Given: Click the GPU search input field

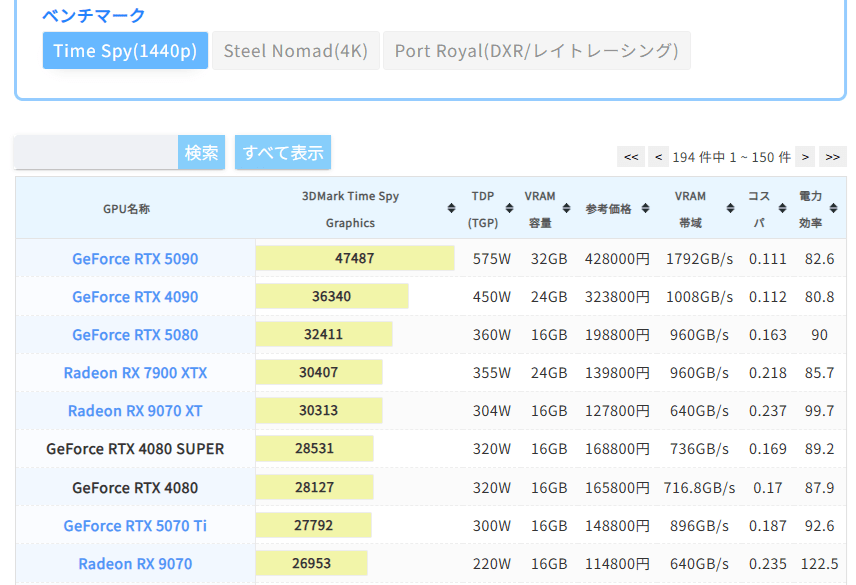Looking at the screenshot, I should (96, 152).
